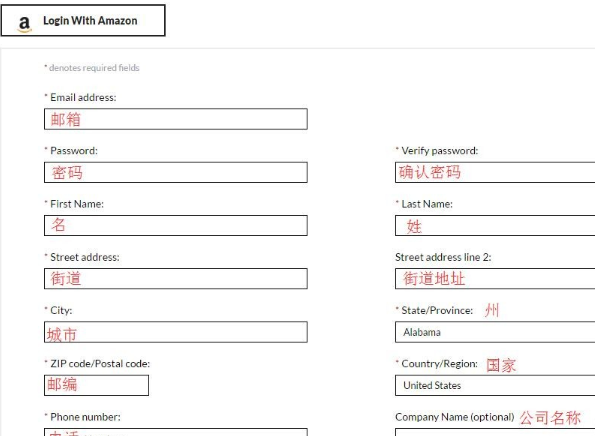This screenshot has width=595, height=436.
Task: Focus the City input field
Action: (176, 332)
